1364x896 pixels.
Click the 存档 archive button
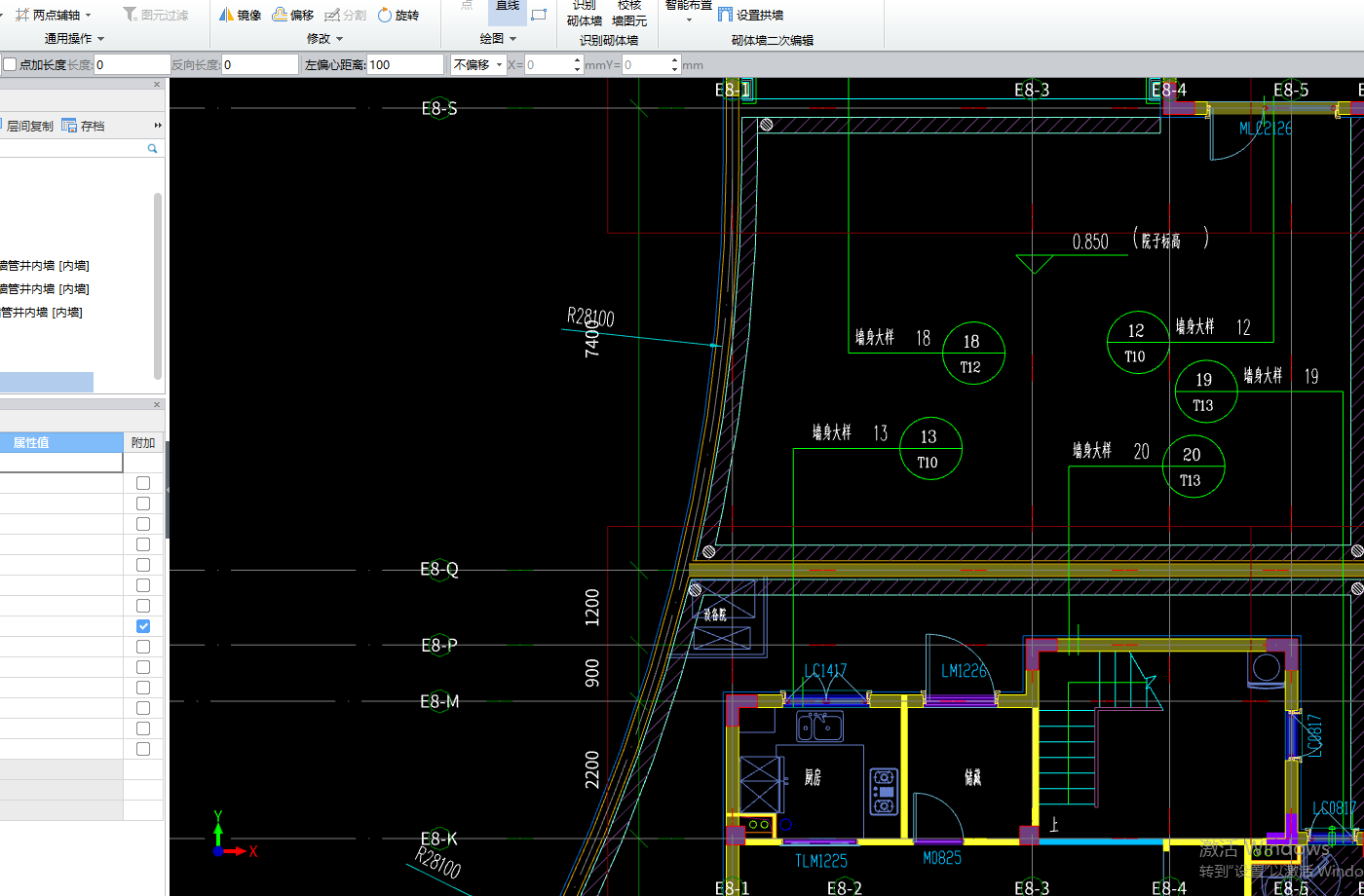(83, 126)
